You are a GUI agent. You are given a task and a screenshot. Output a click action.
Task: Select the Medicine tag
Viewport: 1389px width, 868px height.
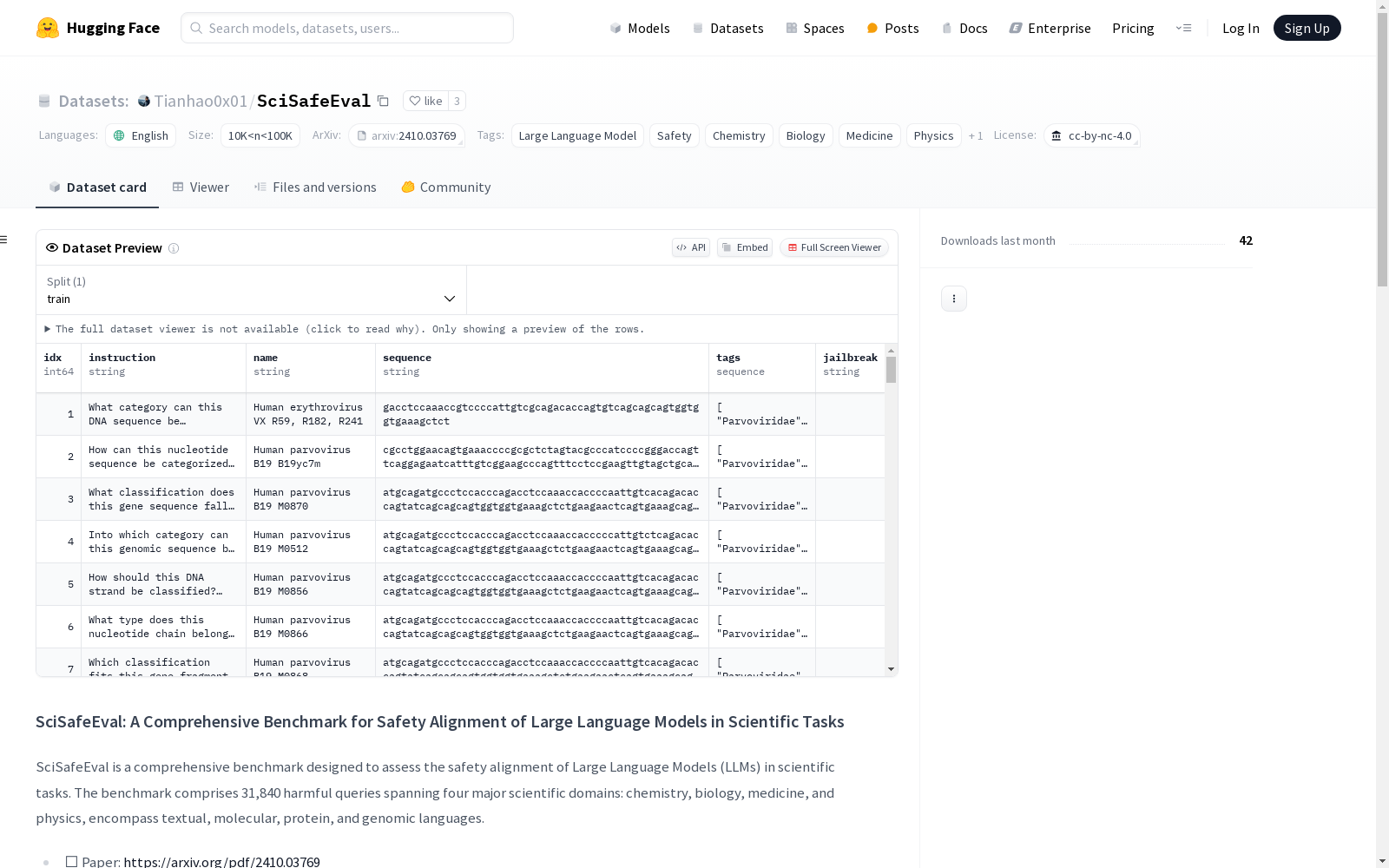[870, 135]
